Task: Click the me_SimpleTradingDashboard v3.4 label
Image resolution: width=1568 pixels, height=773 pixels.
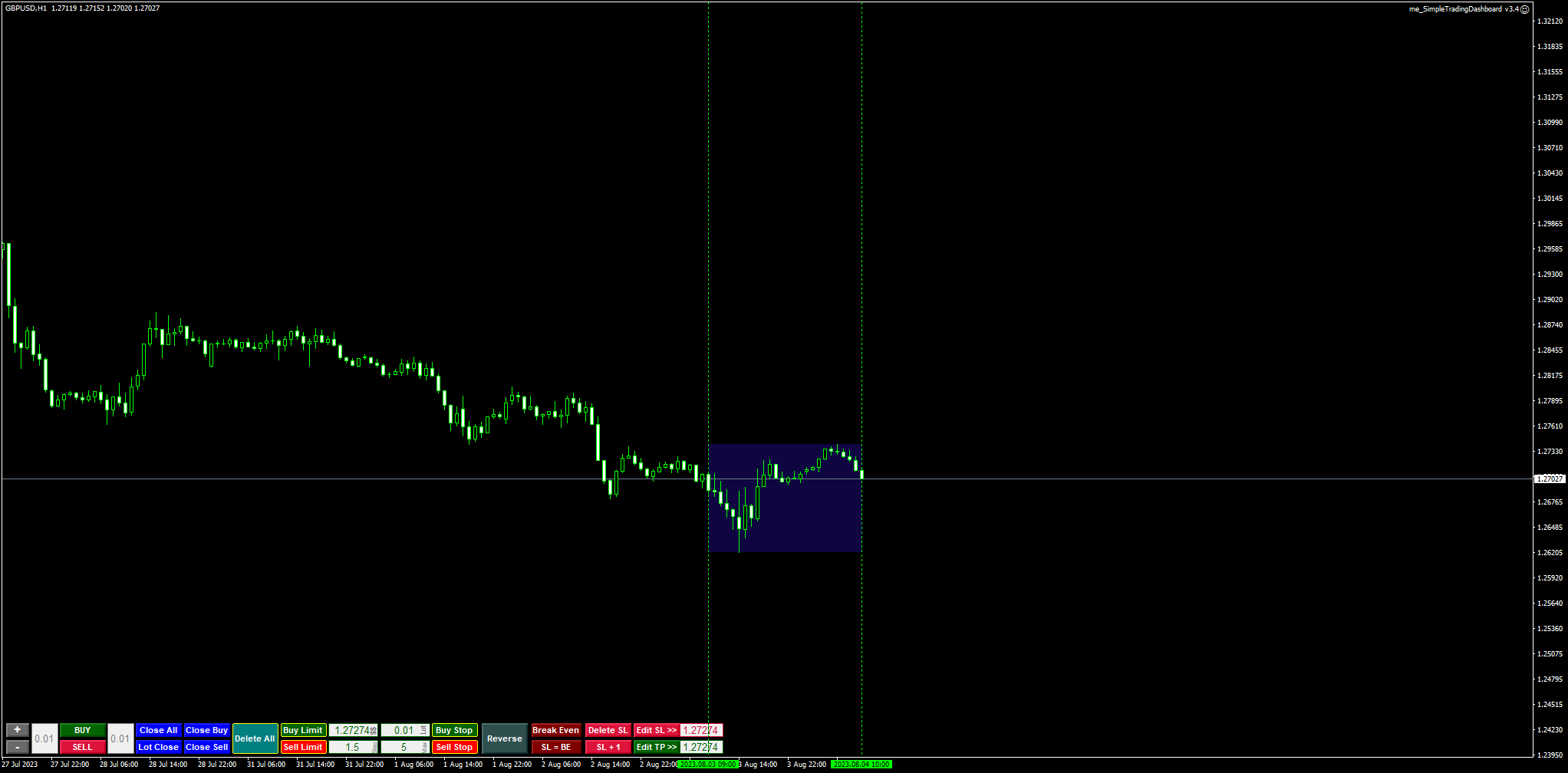Action: 1464,9
